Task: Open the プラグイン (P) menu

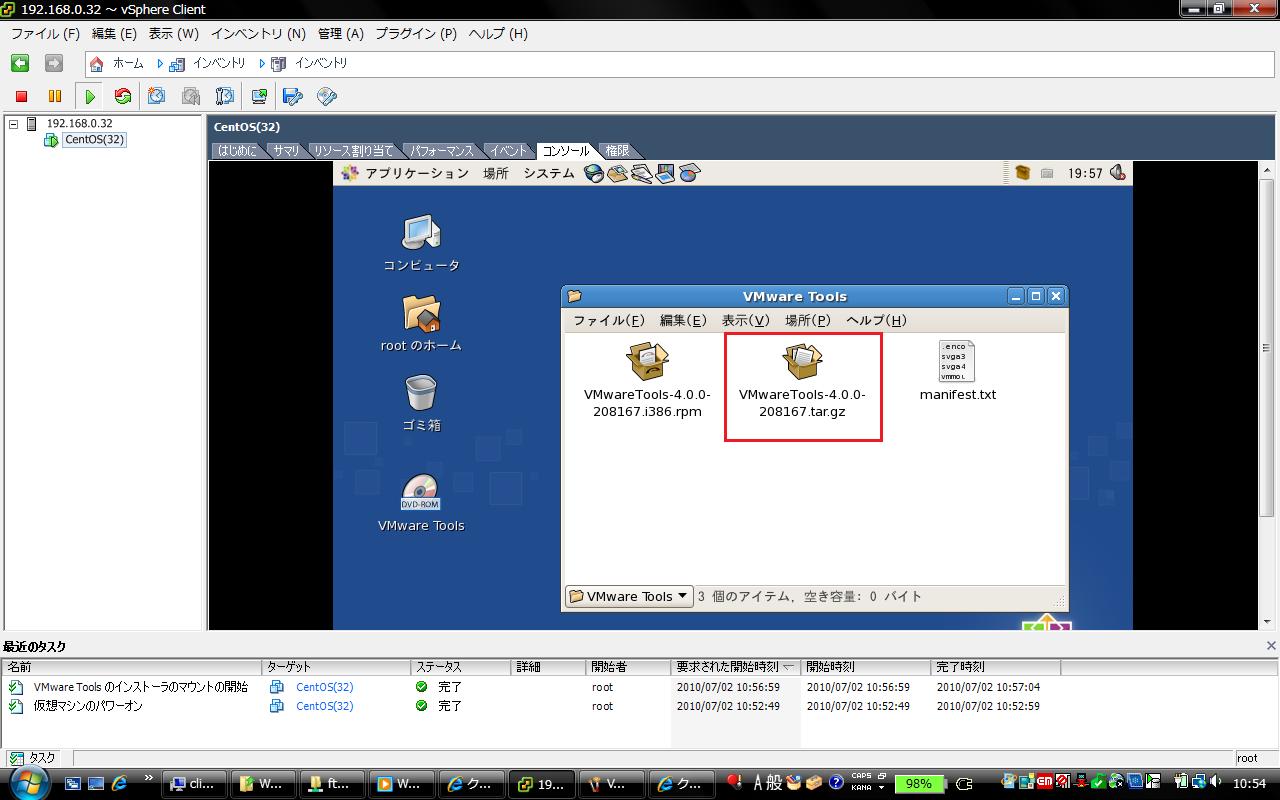Action: 416,33
